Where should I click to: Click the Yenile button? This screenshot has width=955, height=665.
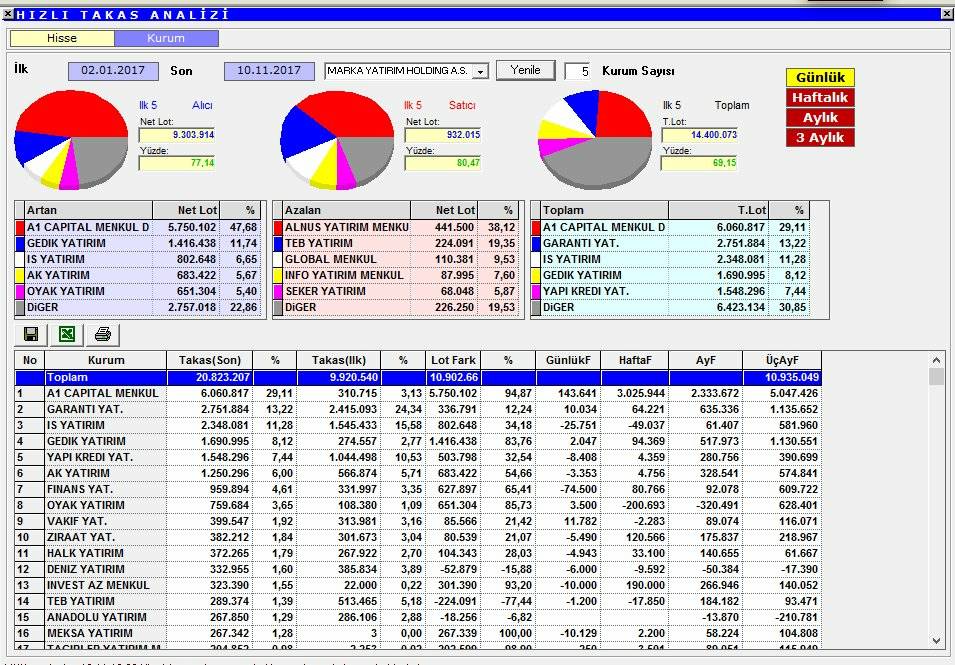pos(526,70)
